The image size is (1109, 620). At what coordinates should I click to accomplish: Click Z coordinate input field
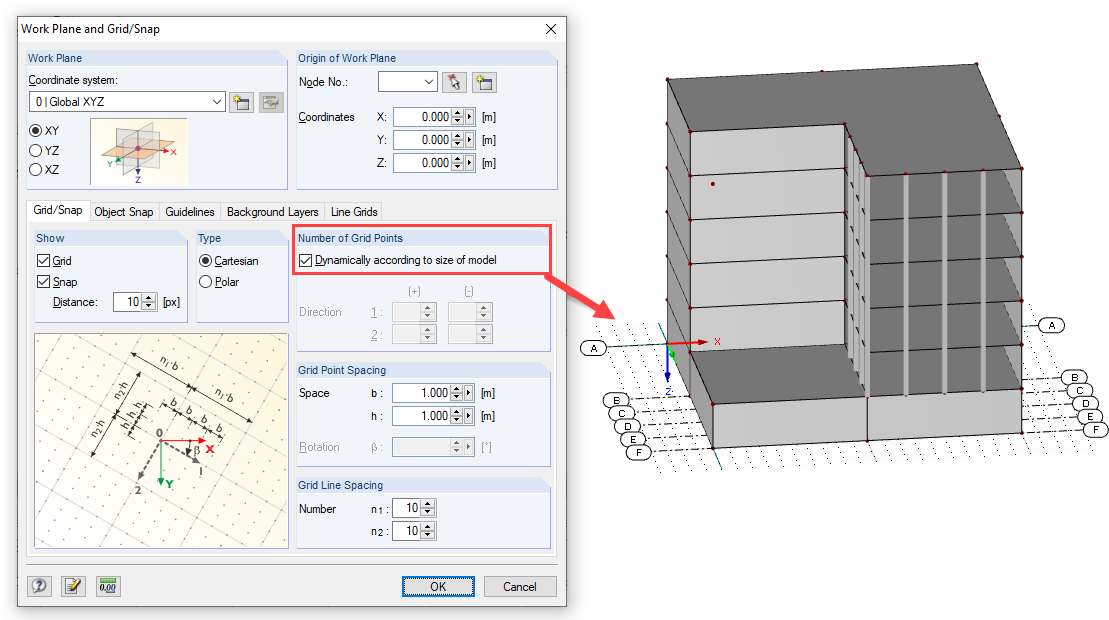[x=423, y=163]
